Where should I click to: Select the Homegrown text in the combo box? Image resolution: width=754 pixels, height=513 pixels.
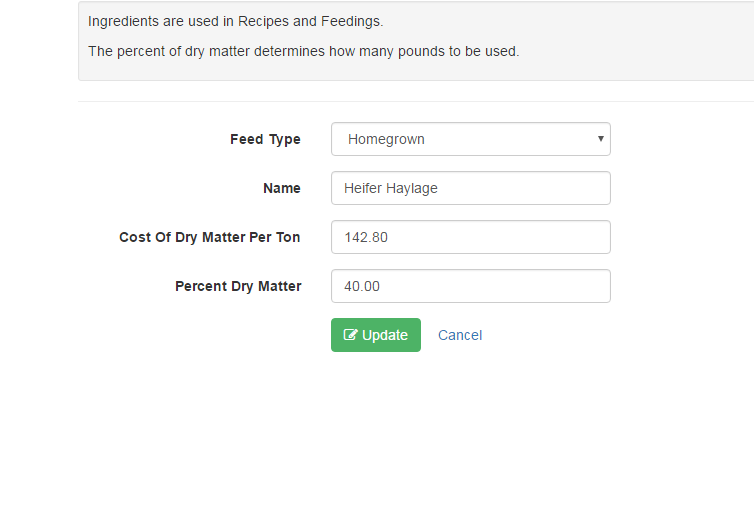tap(386, 139)
